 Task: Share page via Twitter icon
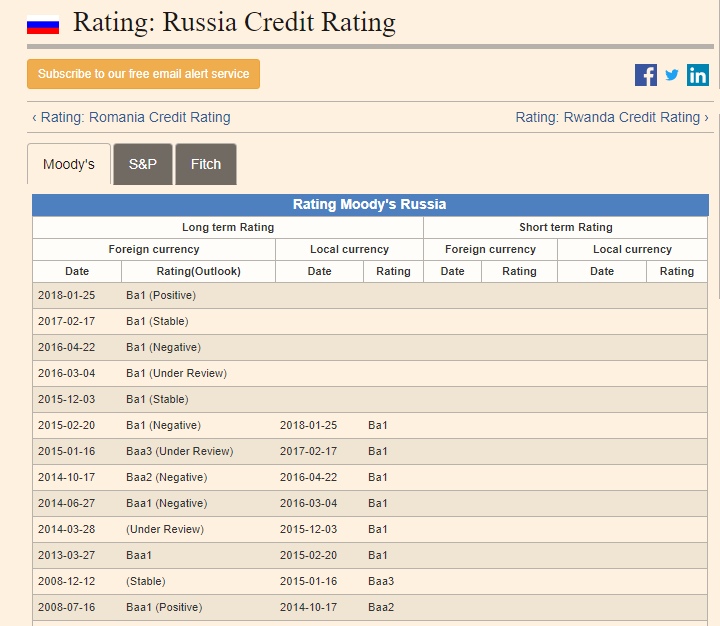point(672,75)
